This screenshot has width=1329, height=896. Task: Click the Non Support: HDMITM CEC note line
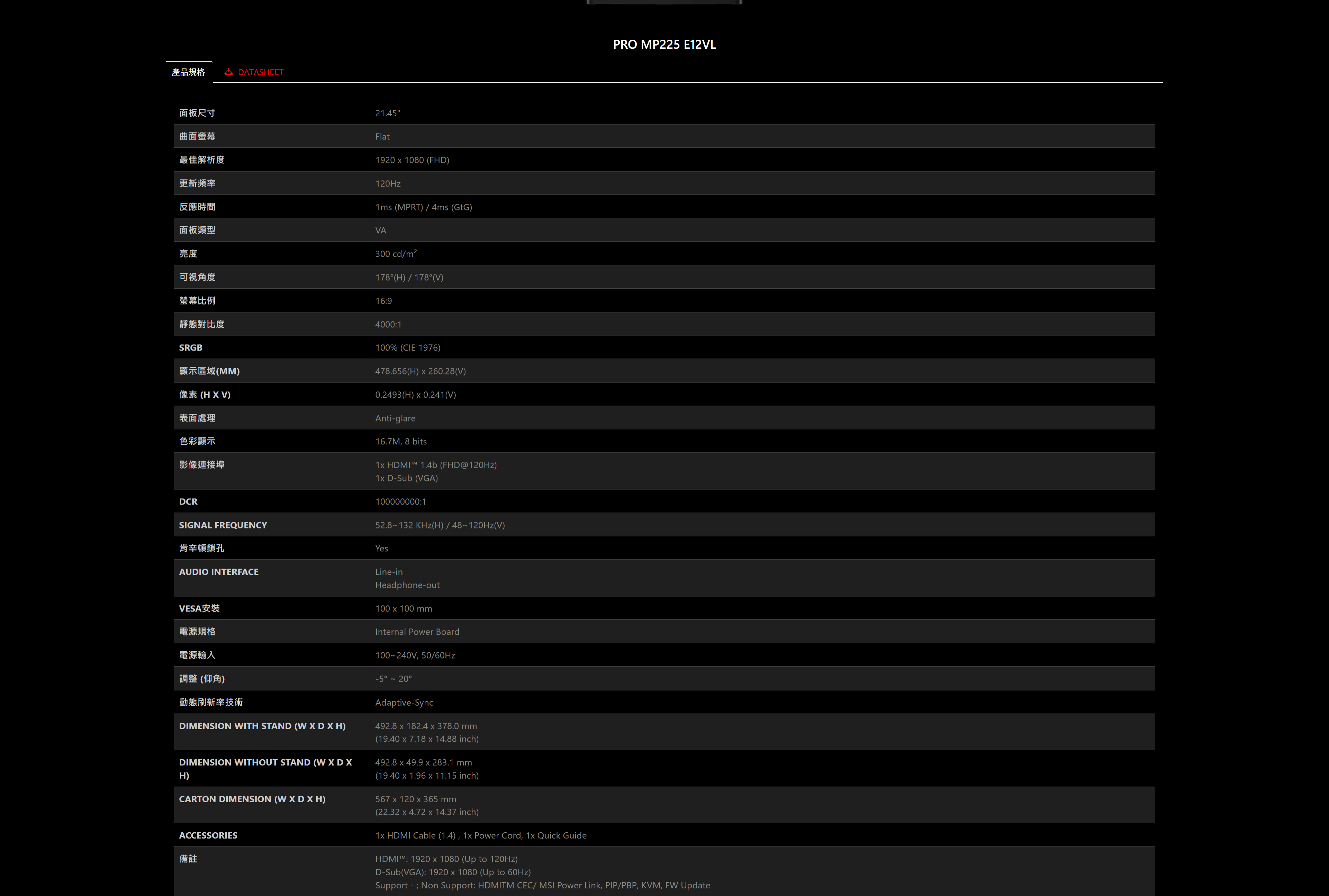pyautogui.click(x=543, y=885)
